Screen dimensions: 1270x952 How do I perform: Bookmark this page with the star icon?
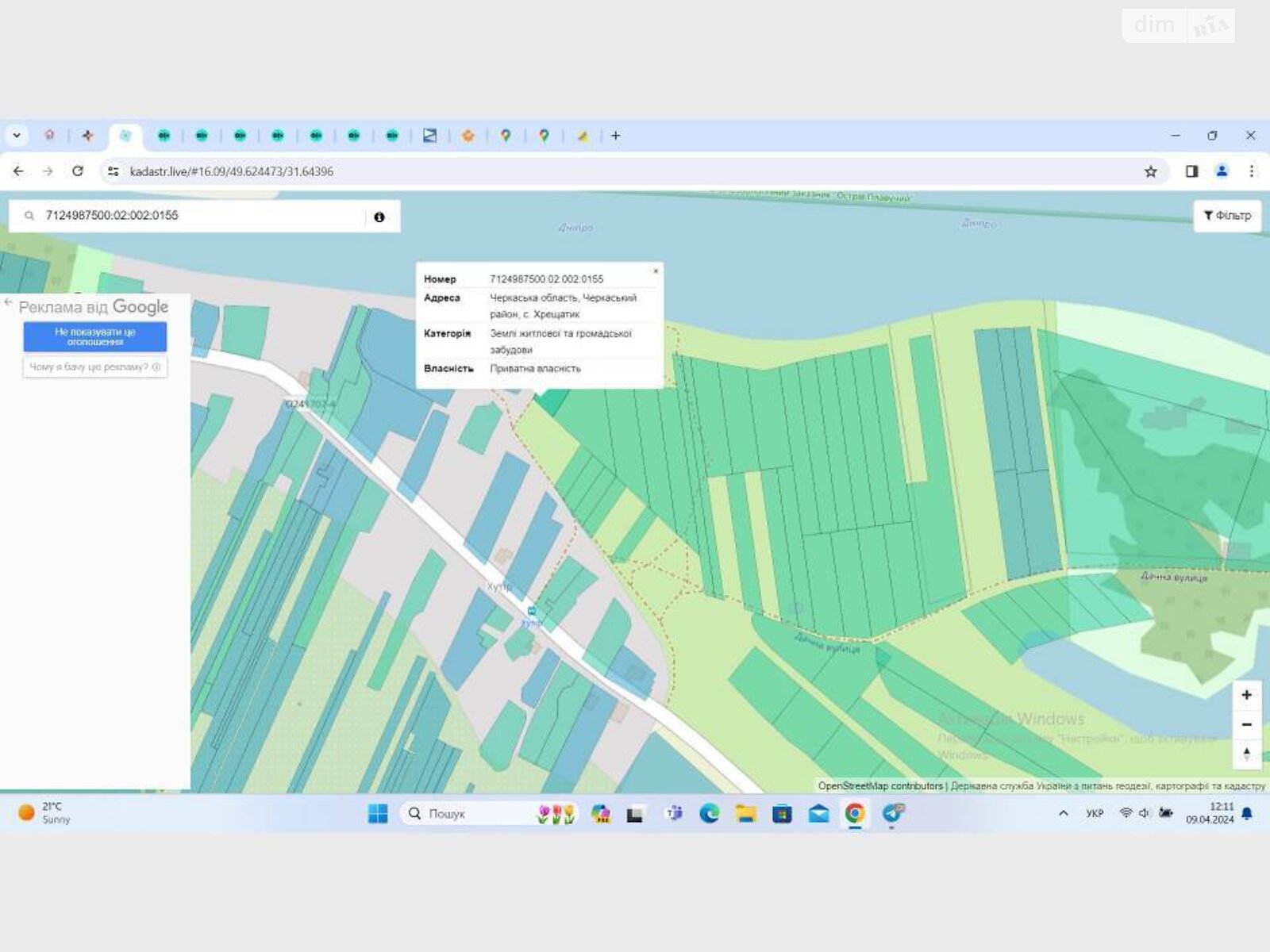tap(1150, 171)
